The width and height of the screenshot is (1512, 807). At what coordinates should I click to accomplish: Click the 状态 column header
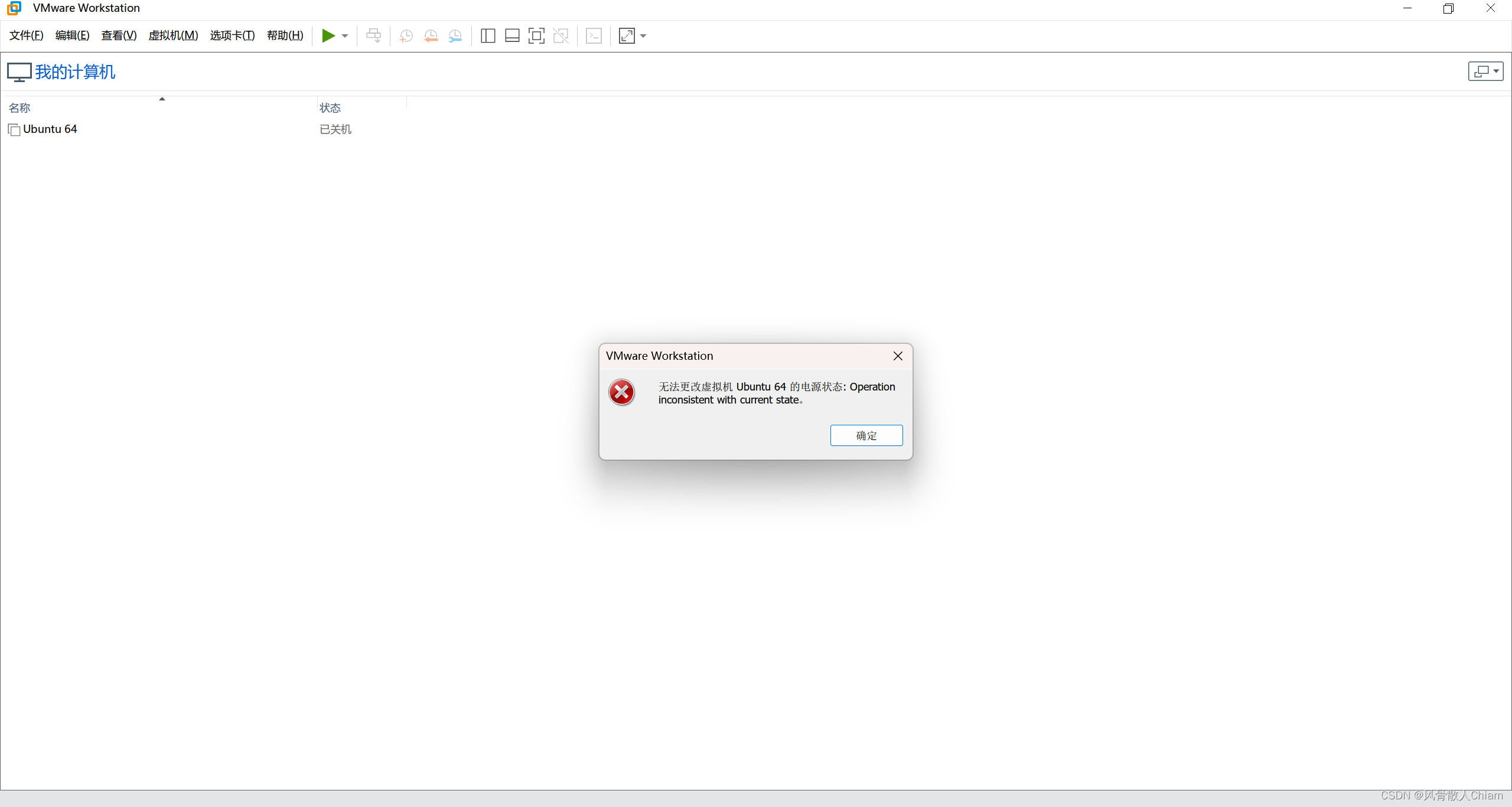tap(330, 108)
